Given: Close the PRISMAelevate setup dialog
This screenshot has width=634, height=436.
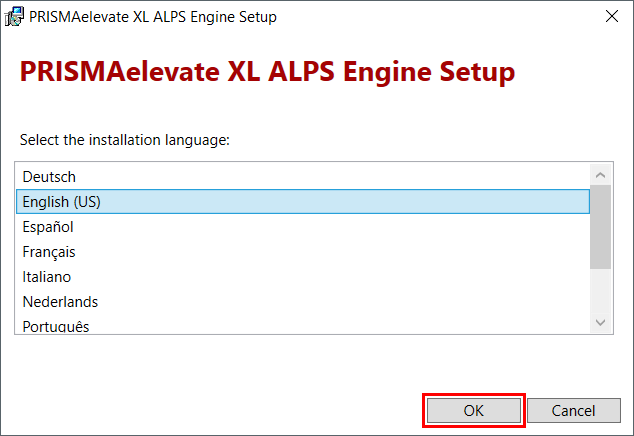Looking at the screenshot, I should pos(611,16).
